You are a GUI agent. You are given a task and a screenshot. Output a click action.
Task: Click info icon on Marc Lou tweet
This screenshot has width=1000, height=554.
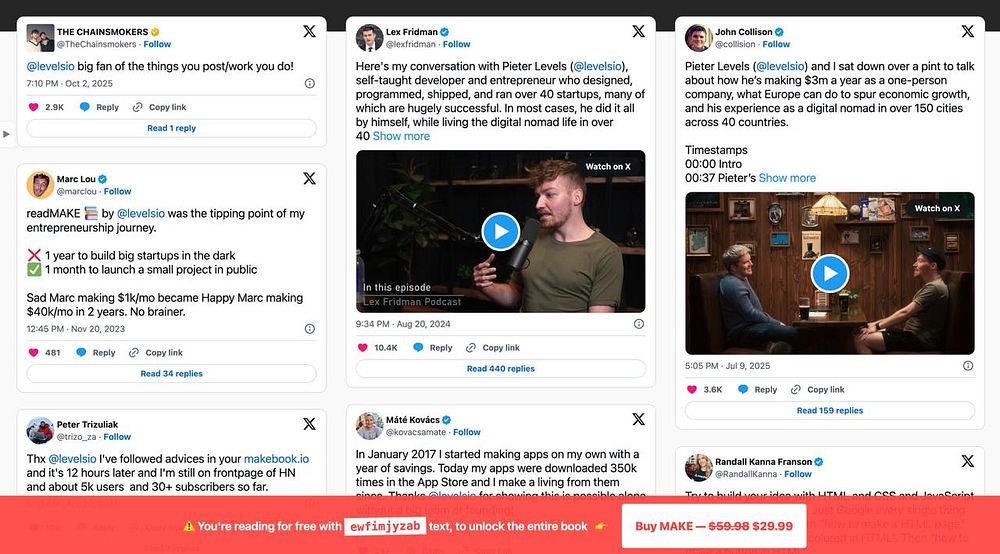[309, 329]
